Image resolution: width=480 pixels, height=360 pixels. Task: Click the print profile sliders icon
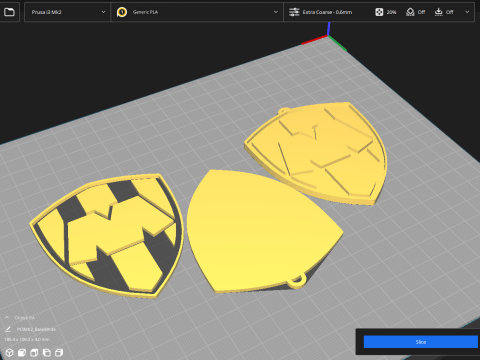click(x=294, y=12)
